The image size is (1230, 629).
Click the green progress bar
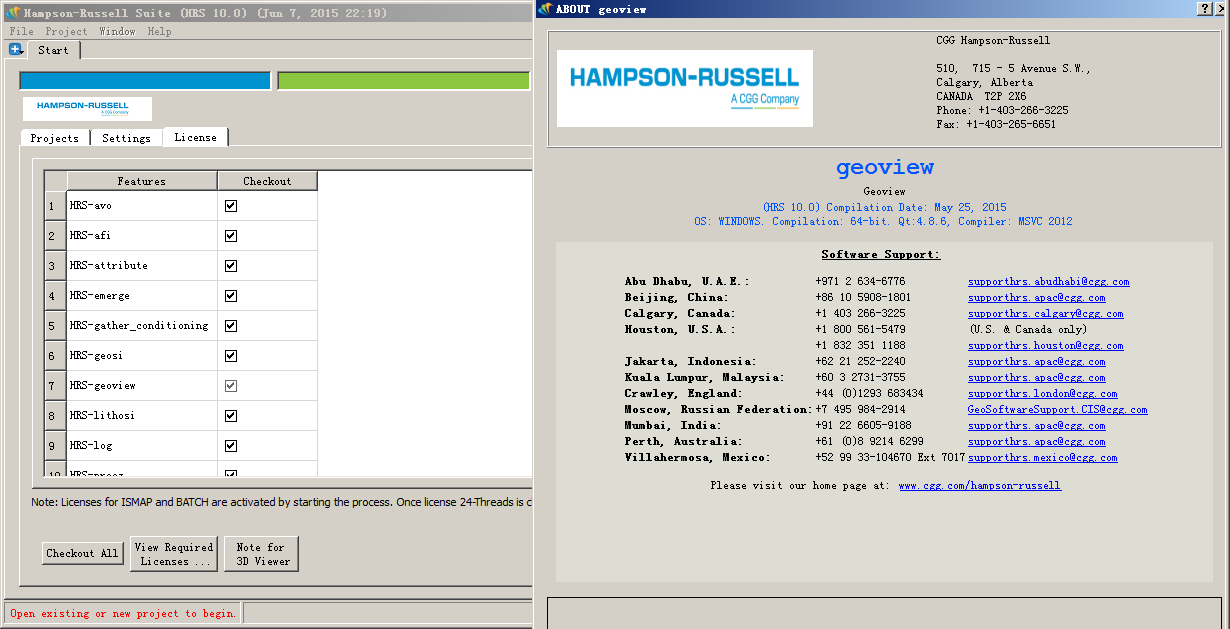click(x=403, y=81)
